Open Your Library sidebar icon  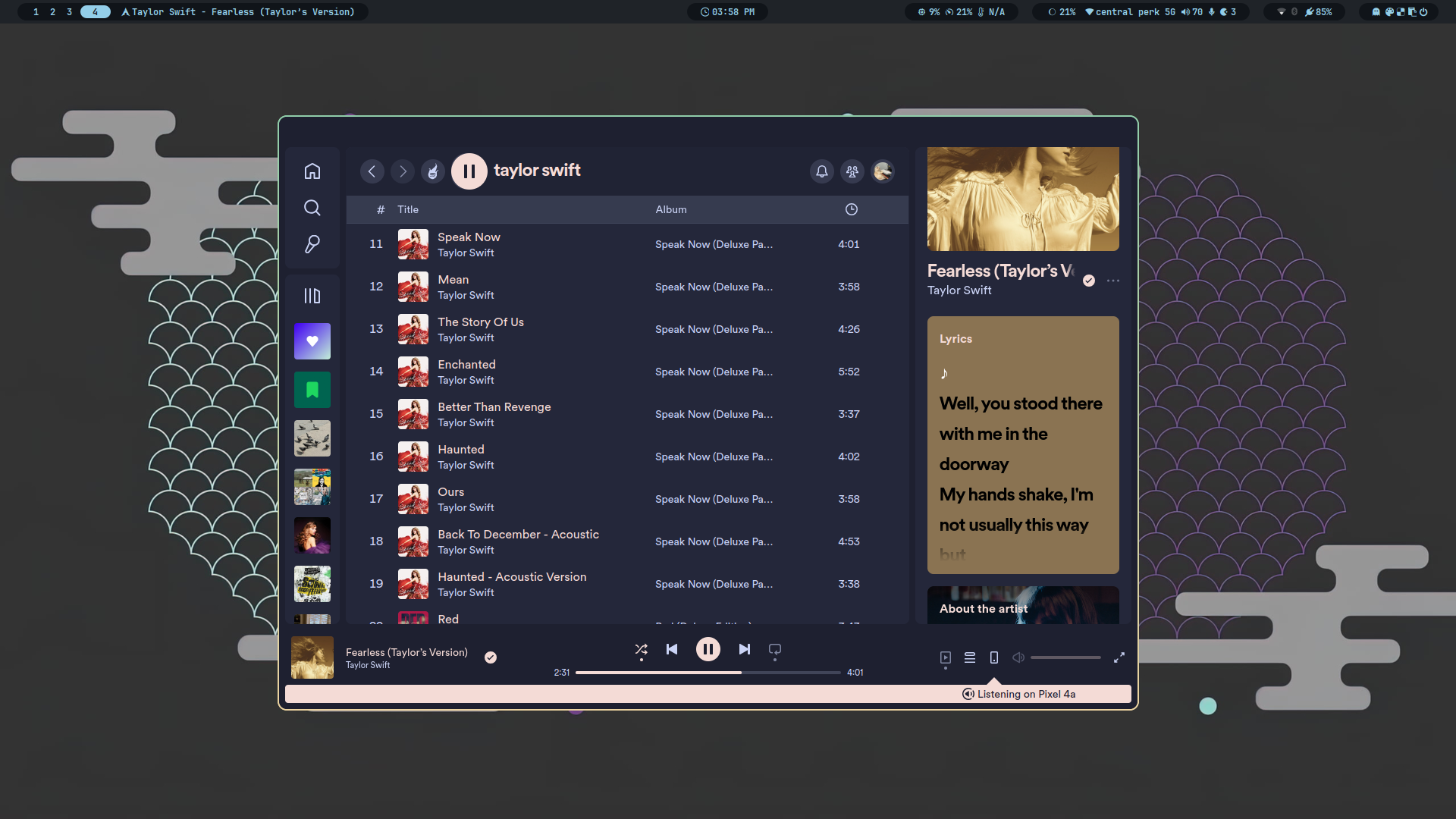click(312, 296)
